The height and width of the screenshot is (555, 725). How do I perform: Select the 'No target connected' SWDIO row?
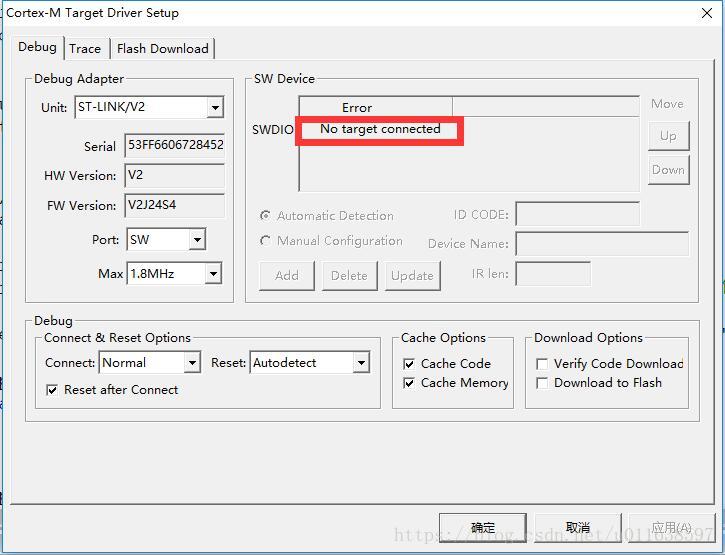pyautogui.click(x=380, y=129)
